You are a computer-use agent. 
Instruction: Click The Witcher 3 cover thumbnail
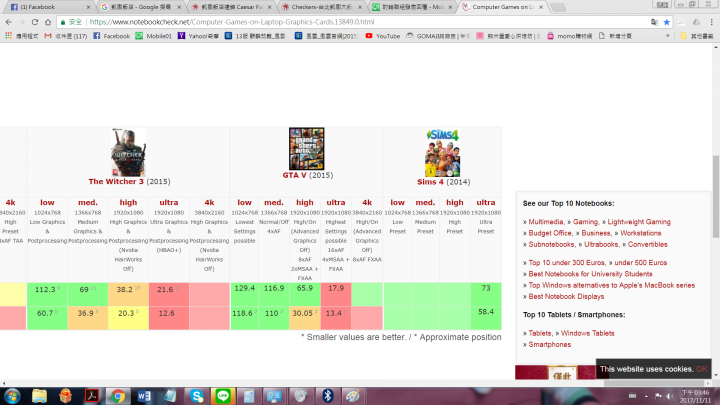pos(128,152)
